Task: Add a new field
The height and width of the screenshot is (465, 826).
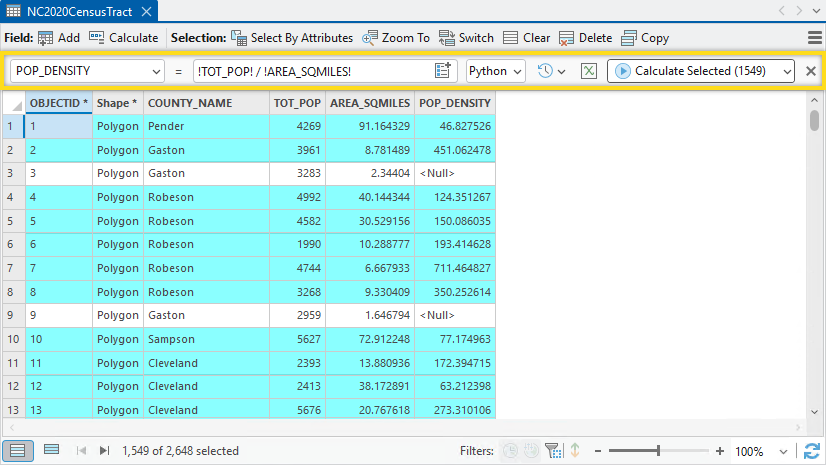Action: click(x=59, y=38)
